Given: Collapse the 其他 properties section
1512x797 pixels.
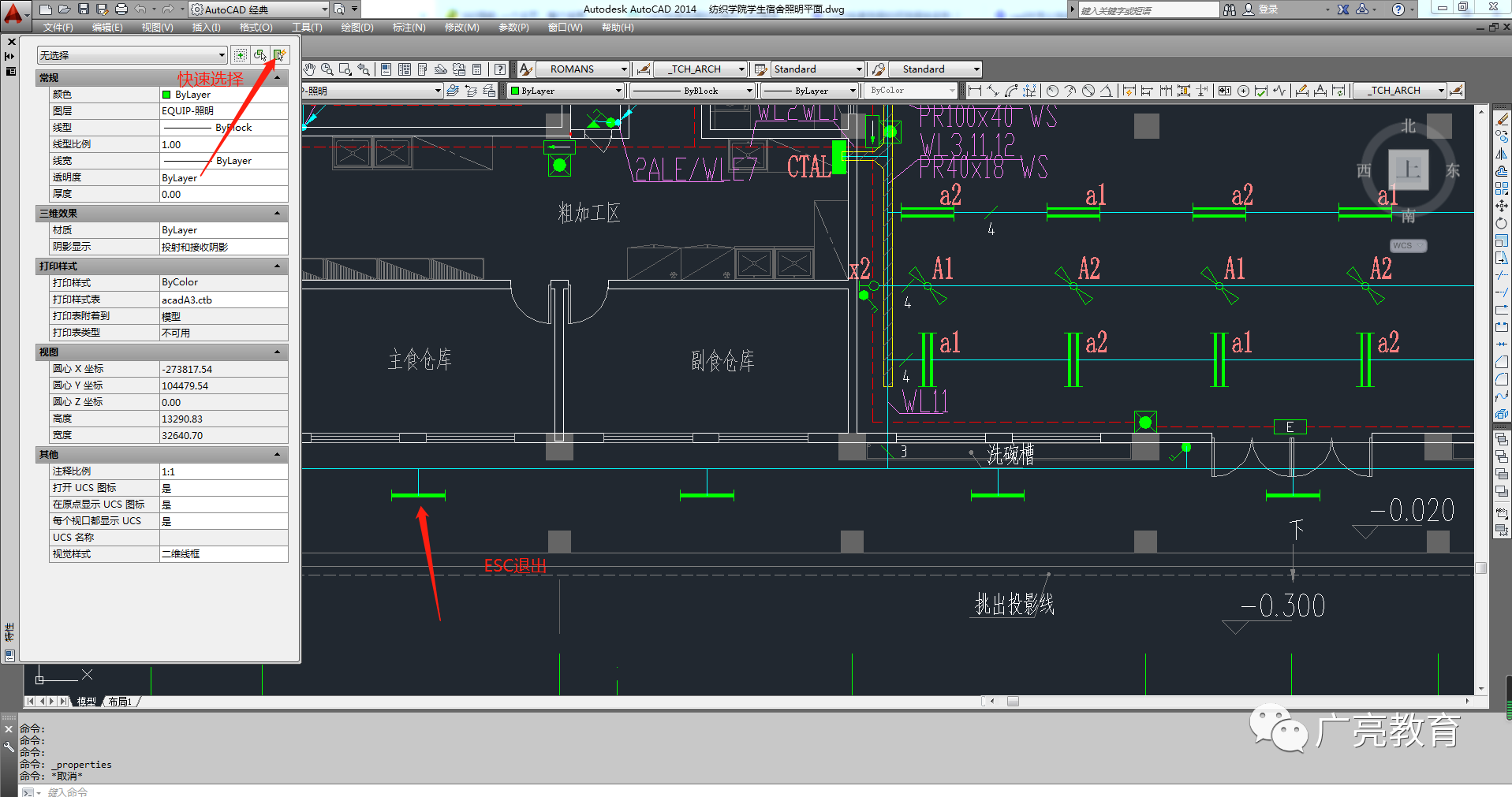Looking at the screenshot, I should (278, 455).
